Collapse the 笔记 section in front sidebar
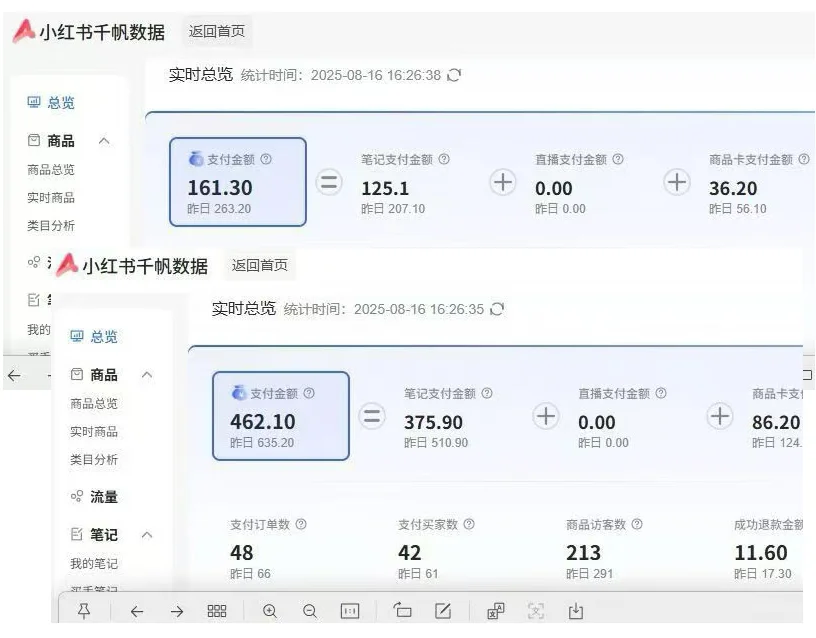This screenshot has width=816, height=638. 147,534
